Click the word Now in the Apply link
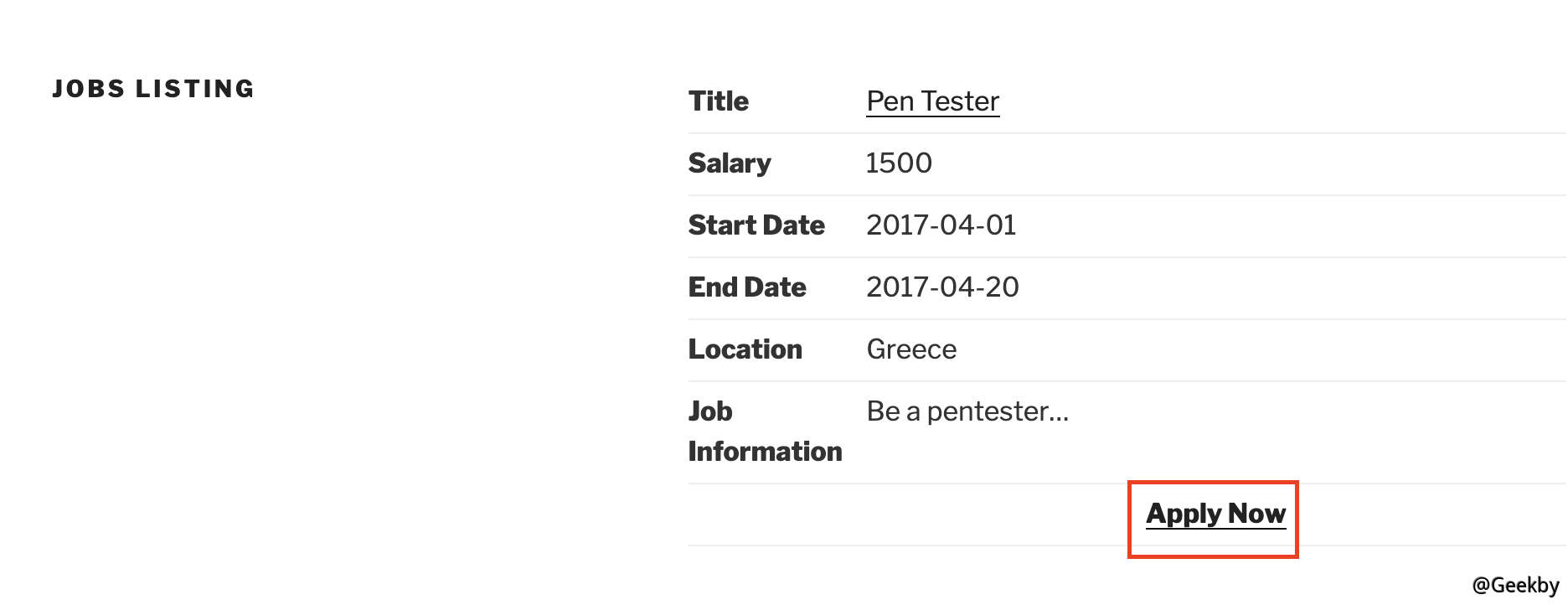 (1257, 514)
